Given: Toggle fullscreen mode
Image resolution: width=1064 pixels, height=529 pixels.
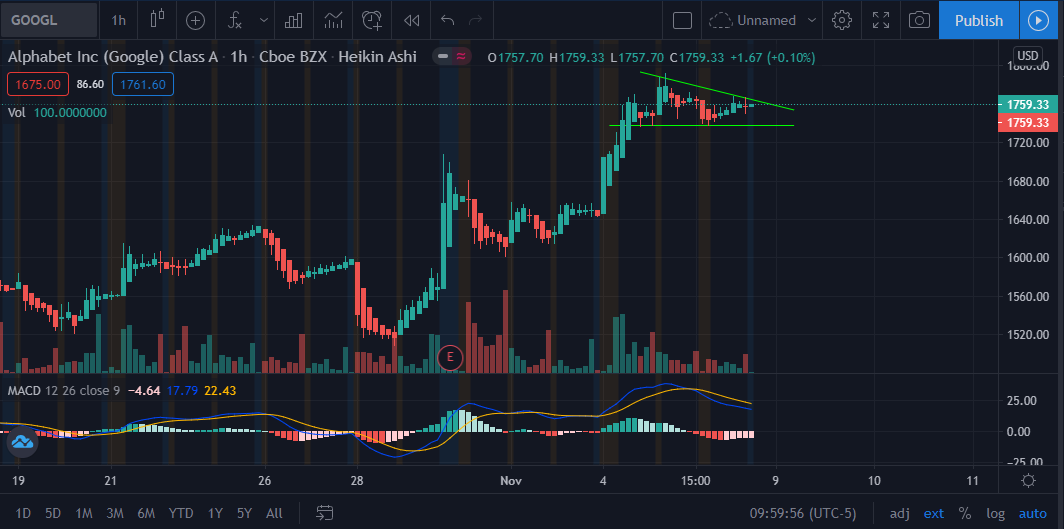Looking at the screenshot, I should [x=881, y=20].
